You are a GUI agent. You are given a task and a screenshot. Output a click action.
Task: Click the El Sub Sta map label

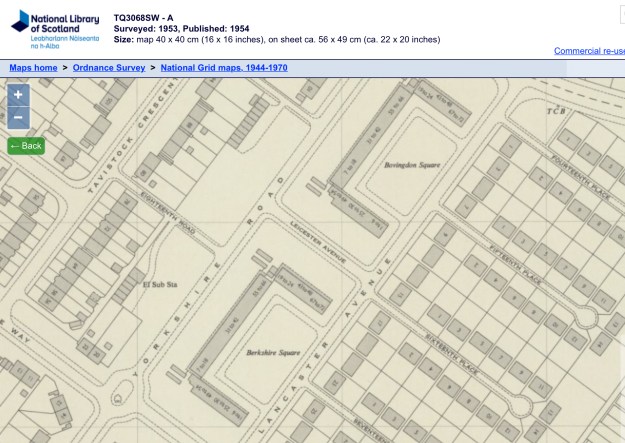[158, 284]
